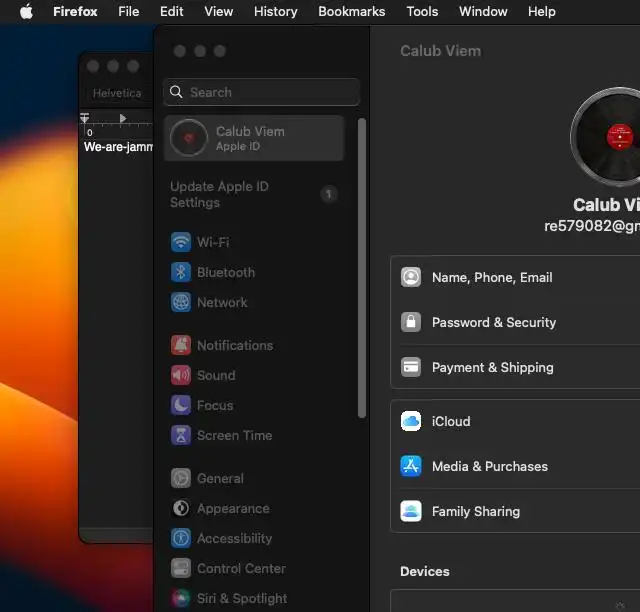Open the Name, Phone, Email row
The width and height of the screenshot is (640, 612).
(x=515, y=278)
